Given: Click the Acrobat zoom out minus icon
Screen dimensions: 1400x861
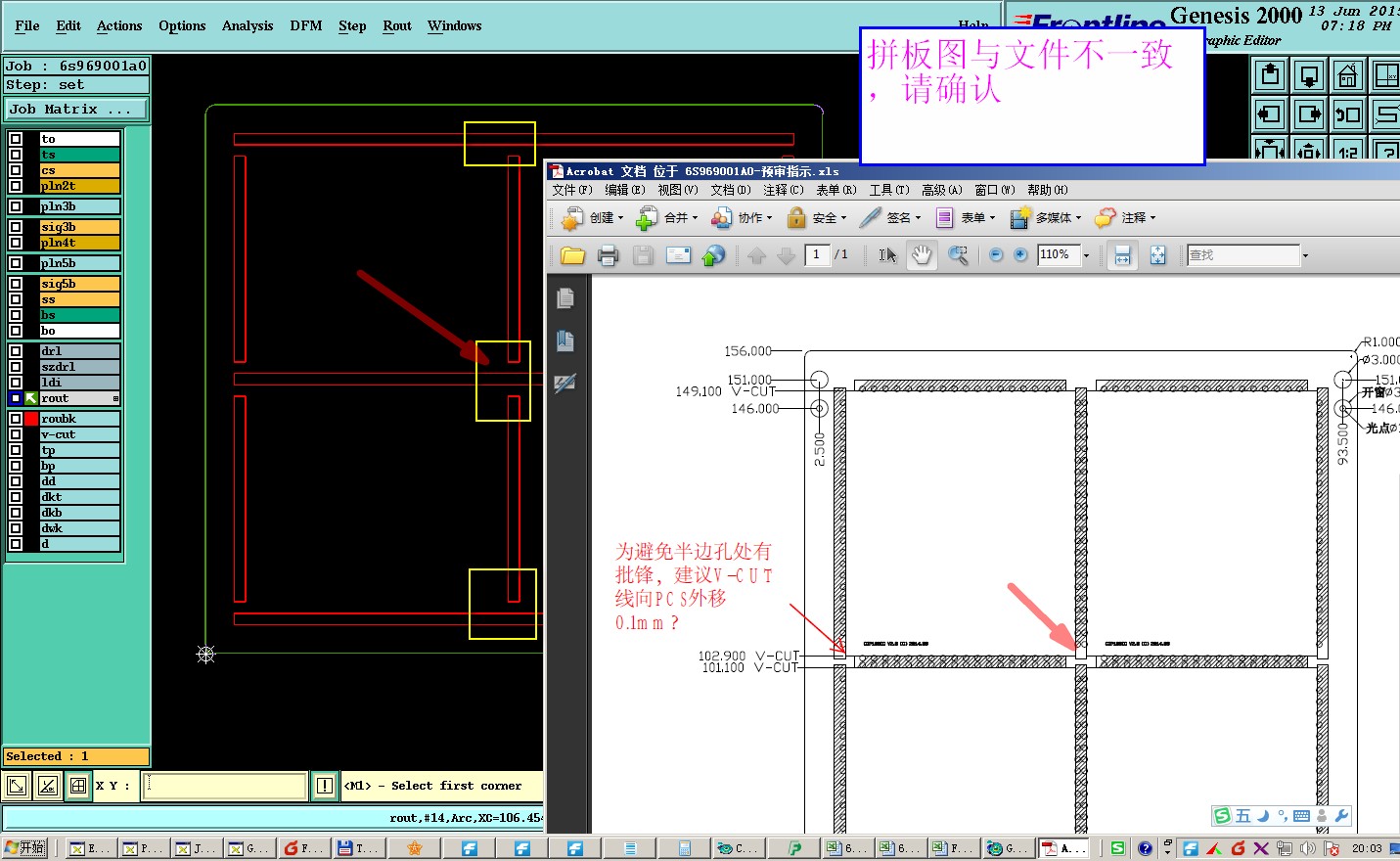Looking at the screenshot, I should (996, 254).
